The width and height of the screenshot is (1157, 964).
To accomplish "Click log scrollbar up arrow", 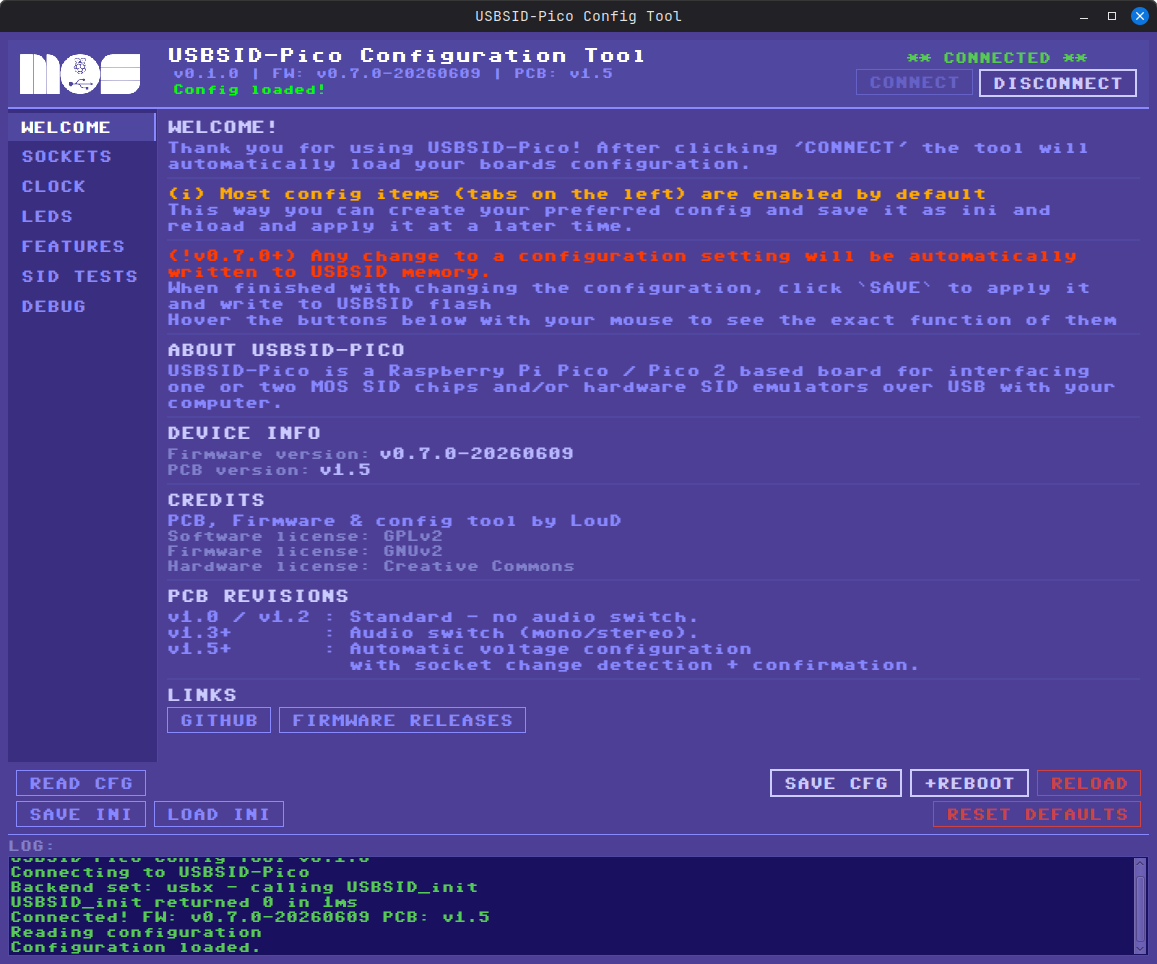I will coord(1140,864).
